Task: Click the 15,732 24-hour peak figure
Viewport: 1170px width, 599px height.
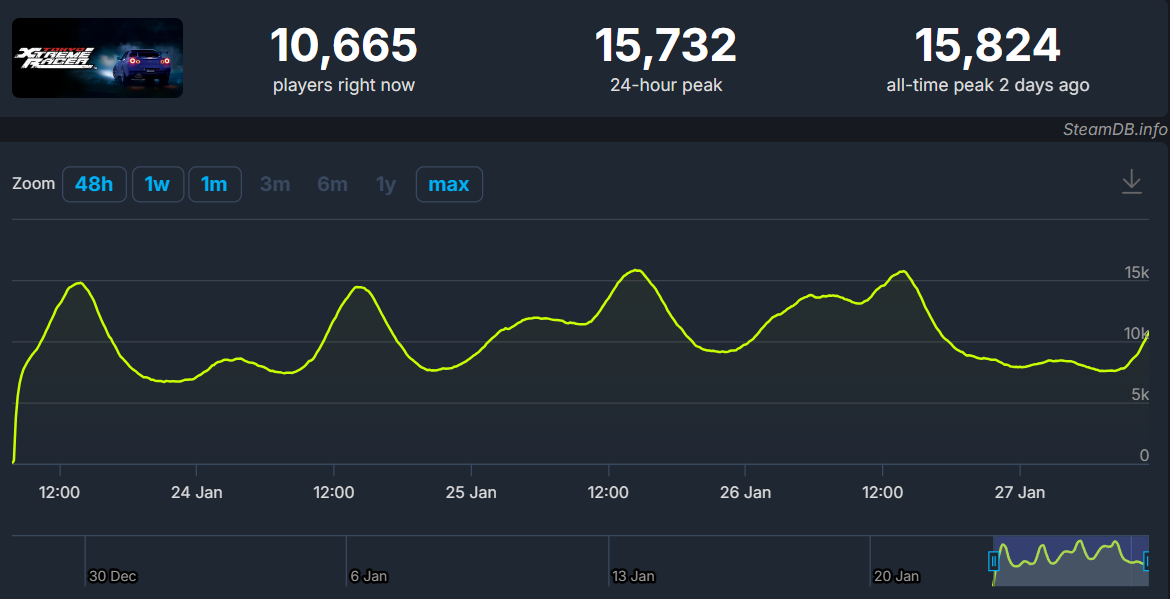Action: click(x=666, y=46)
